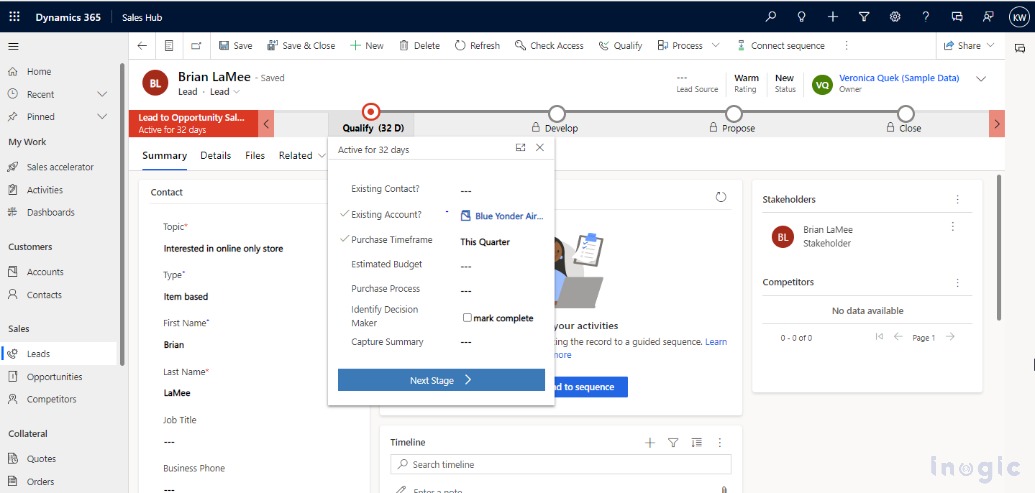Open the KW user account avatar
1035x493 pixels.
(1018, 17)
